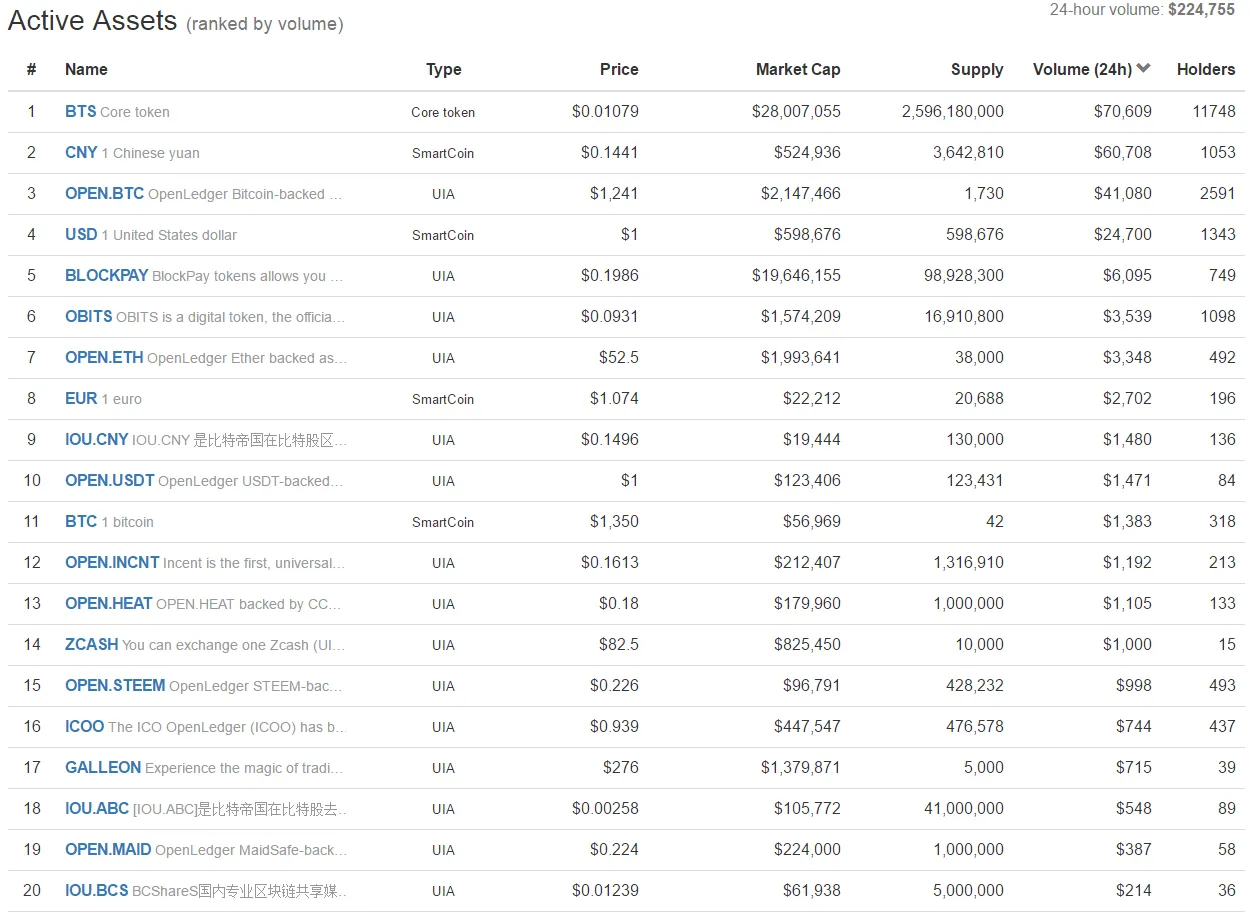Open the ICOO asset link
Viewport: 1257px width, 915px height.
click(84, 727)
